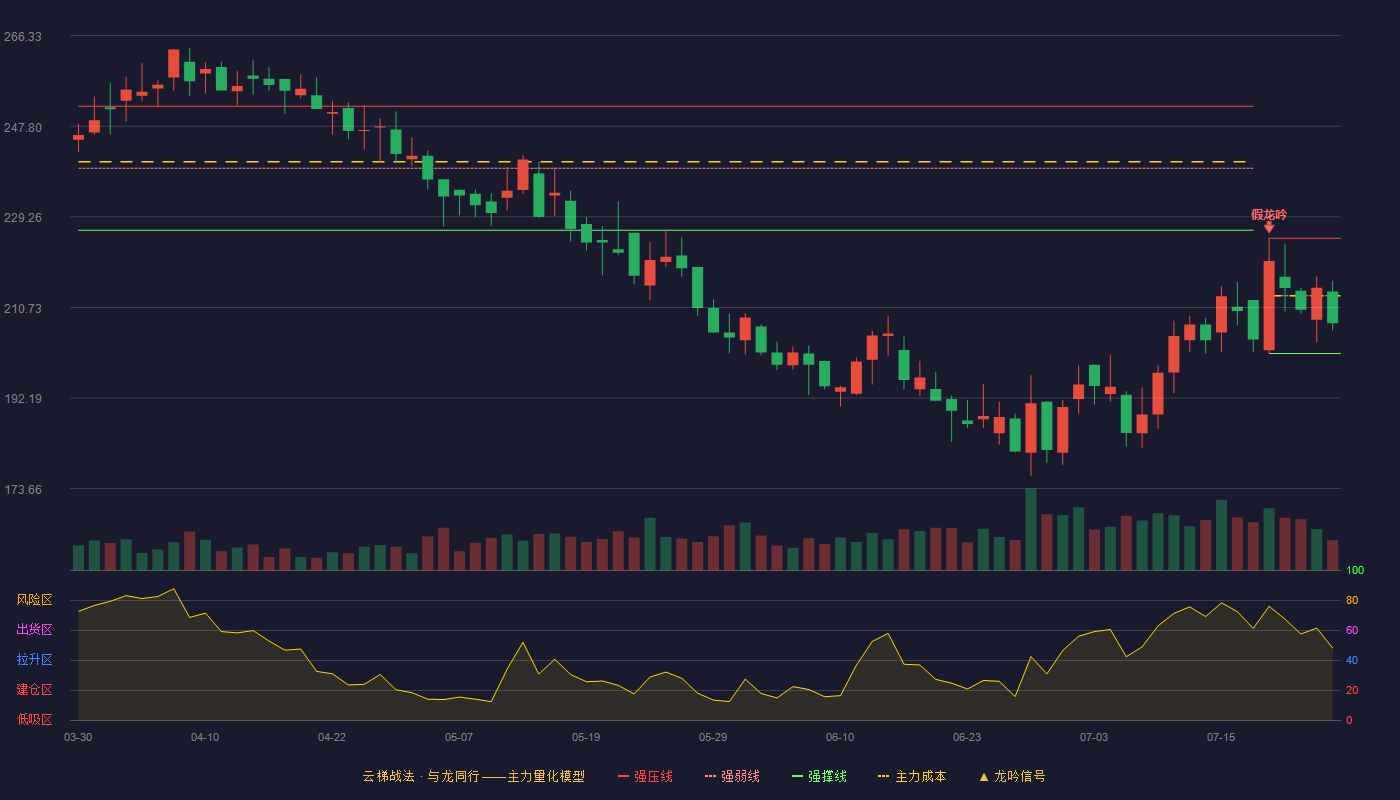
Task: Click the 假龙吟 signal label
Action: [1269, 215]
